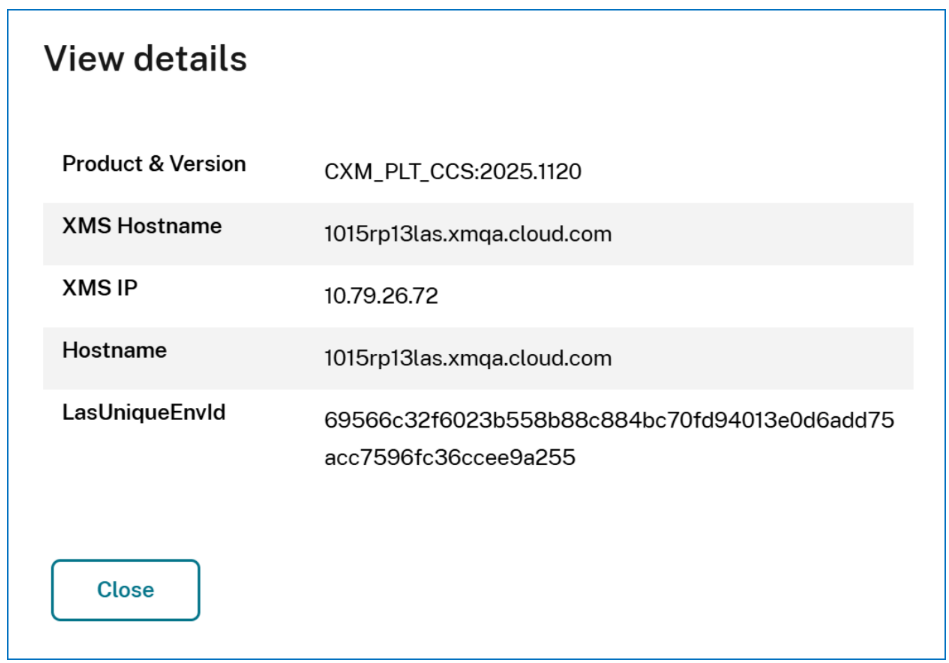This screenshot has height=663, width=949.
Task: Click the value beside the plain Hostname label
Action: click(x=468, y=358)
